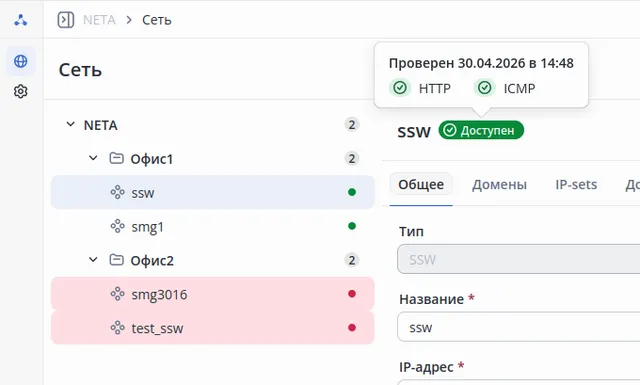Screen dimensions: 640x385
Task: Switch to the Общее tab
Action: point(421,185)
